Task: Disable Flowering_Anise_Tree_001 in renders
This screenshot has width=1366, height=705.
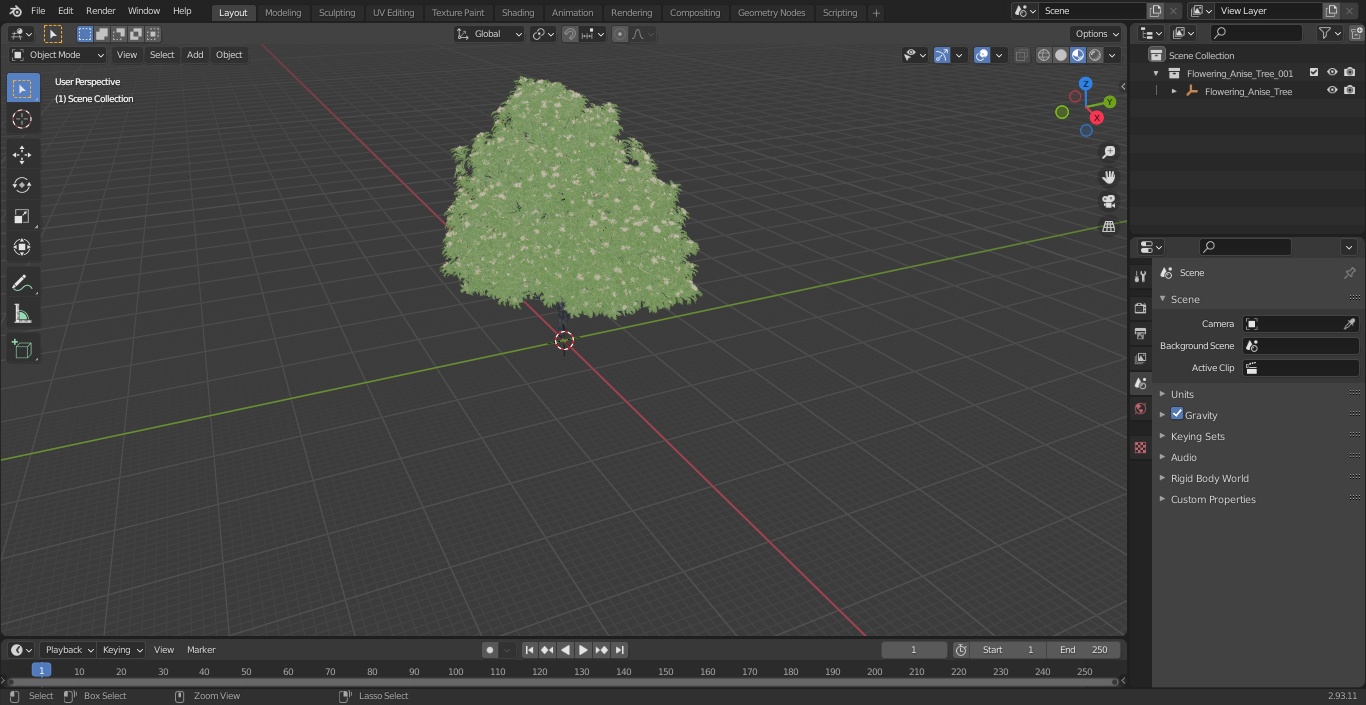Action: (1350, 73)
